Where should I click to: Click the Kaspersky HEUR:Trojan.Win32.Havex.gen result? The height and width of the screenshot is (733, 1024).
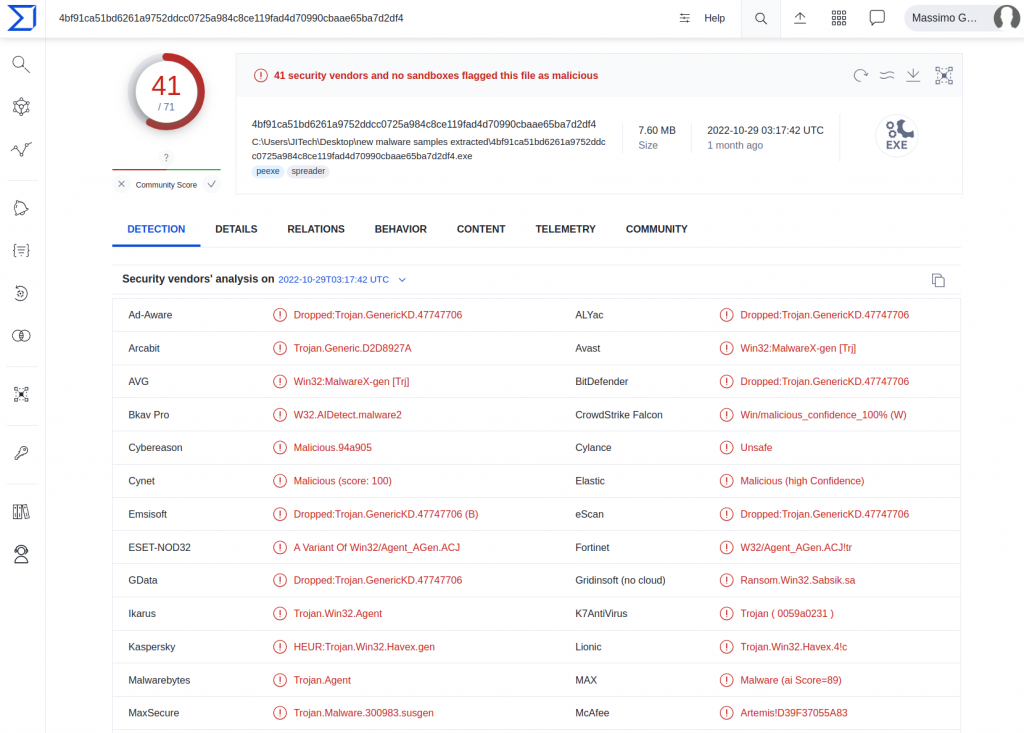coord(364,647)
